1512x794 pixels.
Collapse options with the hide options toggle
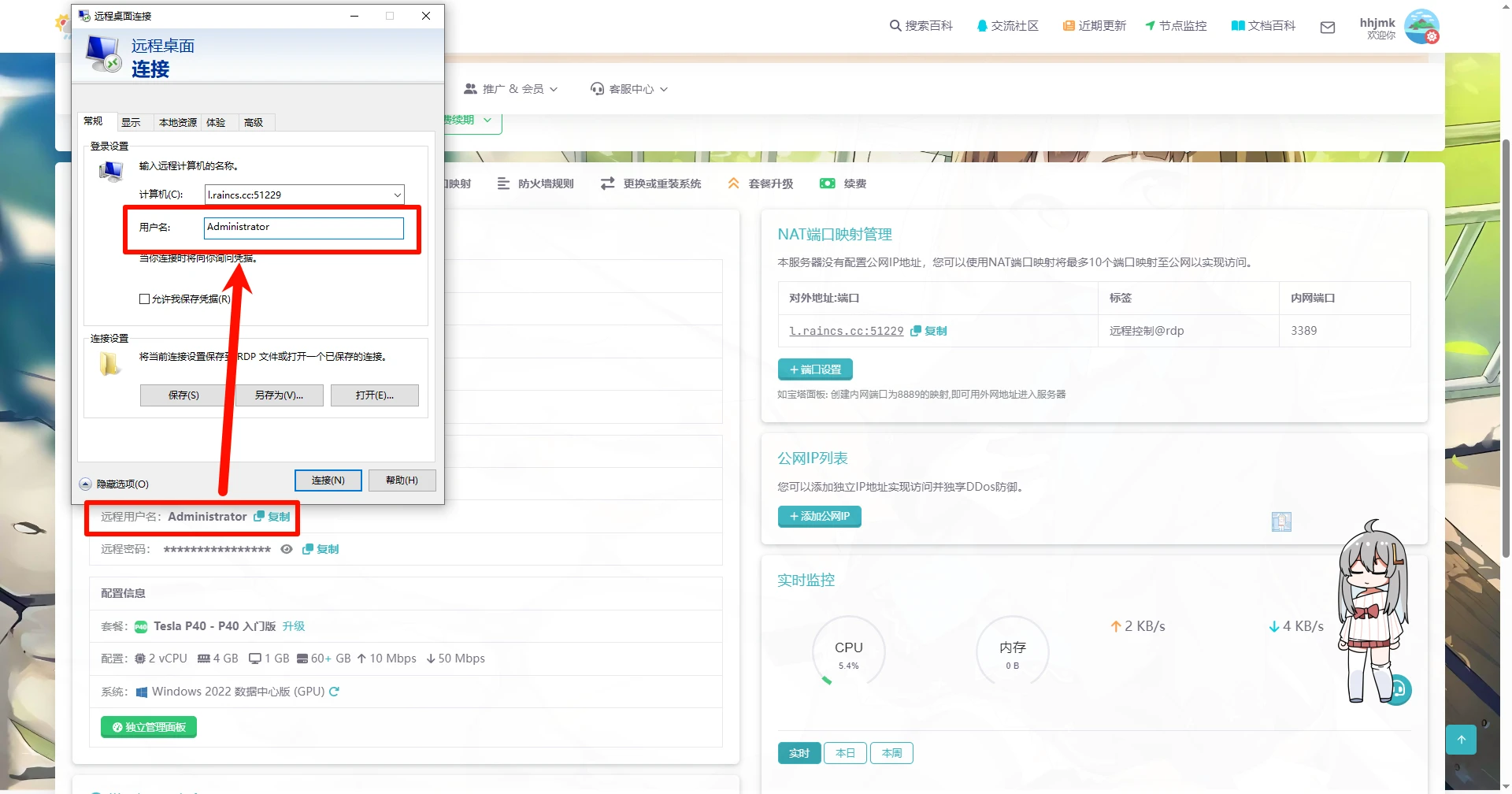(x=86, y=484)
